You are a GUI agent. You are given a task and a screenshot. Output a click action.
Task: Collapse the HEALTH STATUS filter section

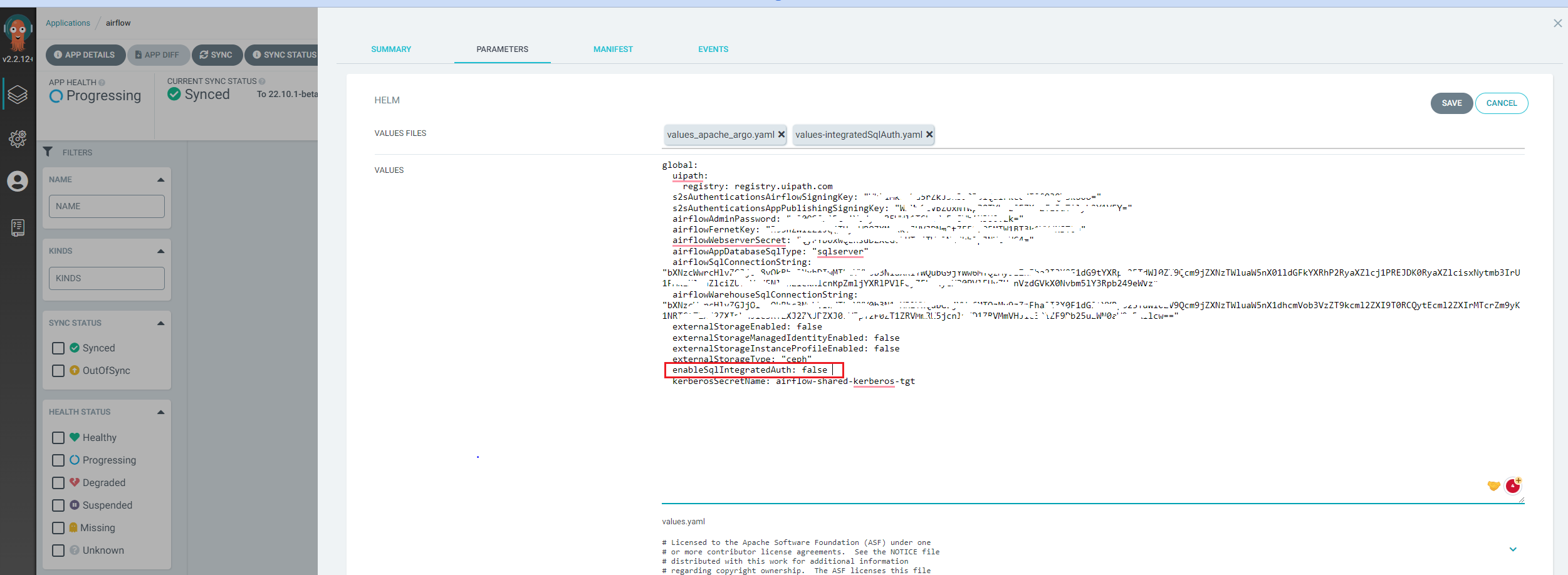[161, 412]
